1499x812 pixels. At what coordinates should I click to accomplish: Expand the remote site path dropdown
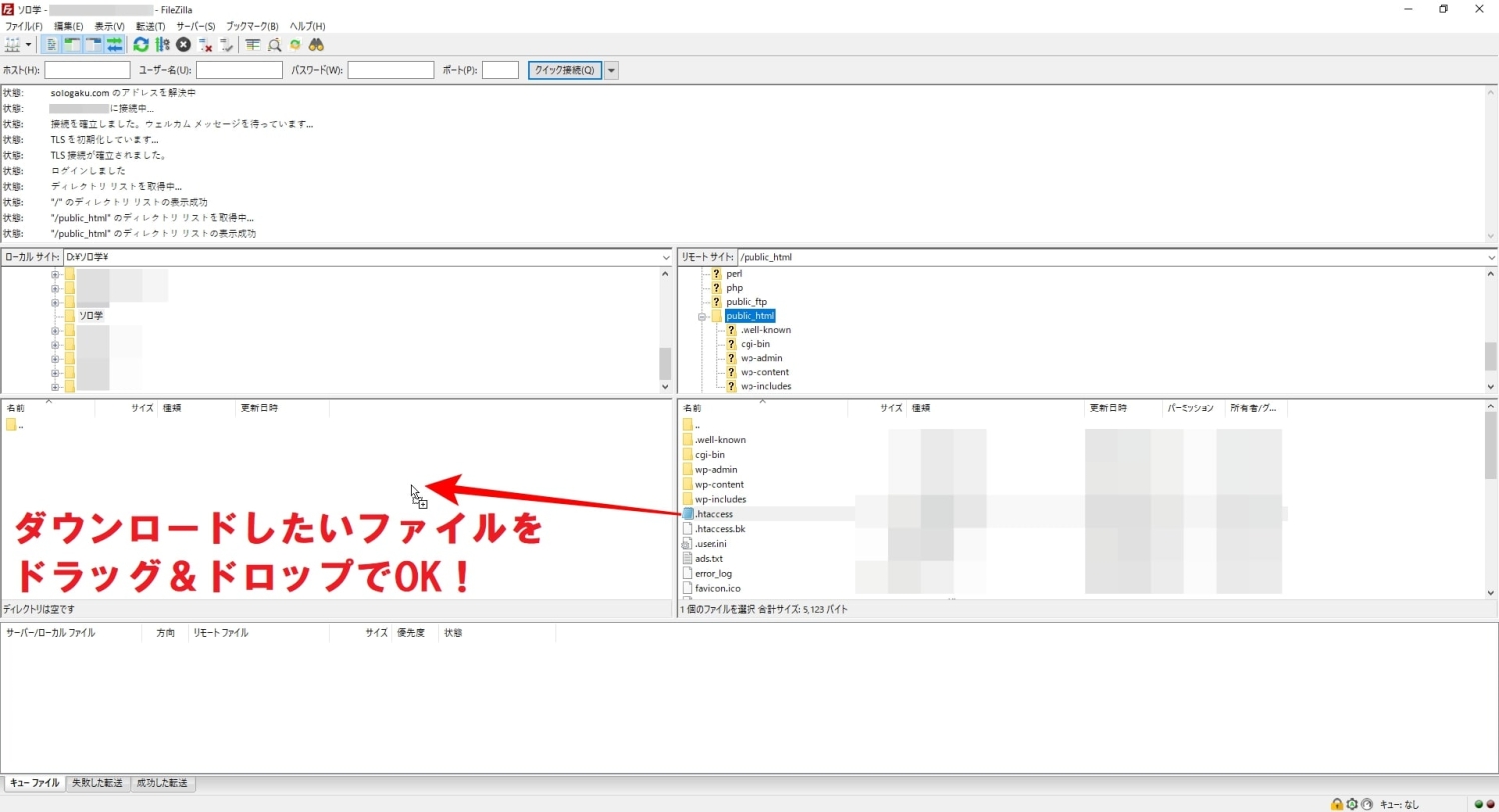point(1490,258)
